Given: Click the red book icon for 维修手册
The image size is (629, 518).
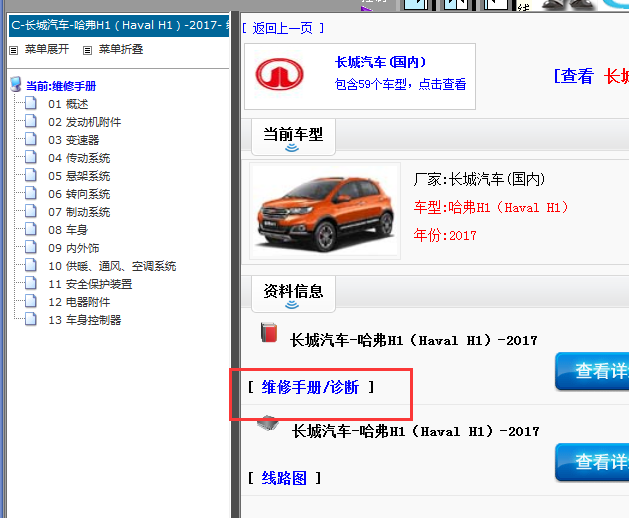Looking at the screenshot, I should tap(269, 332).
